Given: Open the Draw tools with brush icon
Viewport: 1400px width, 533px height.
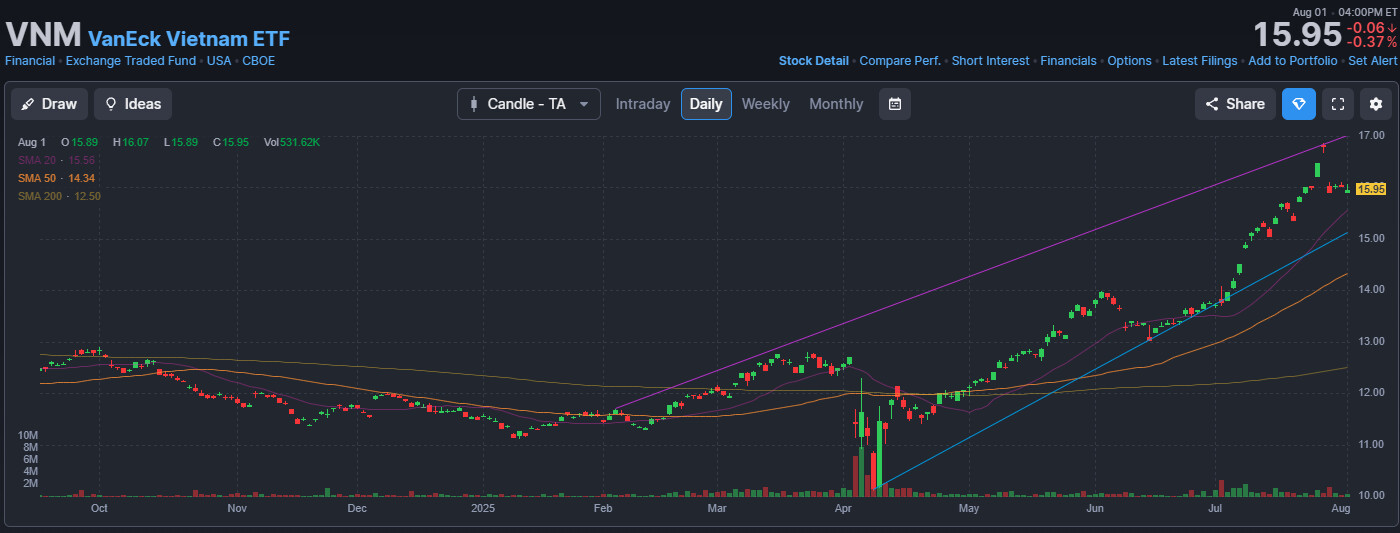Looking at the screenshot, I should (49, 104).
